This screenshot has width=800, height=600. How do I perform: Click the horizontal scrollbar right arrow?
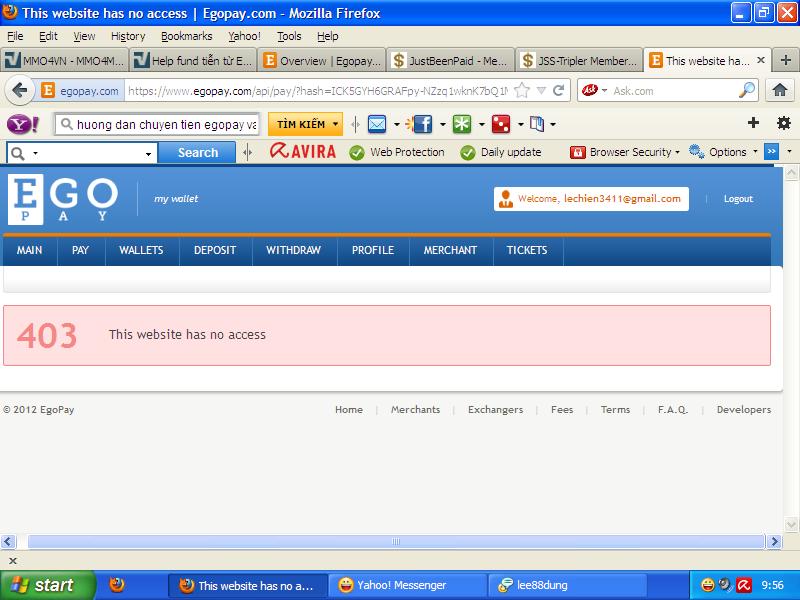pos(774,541)
